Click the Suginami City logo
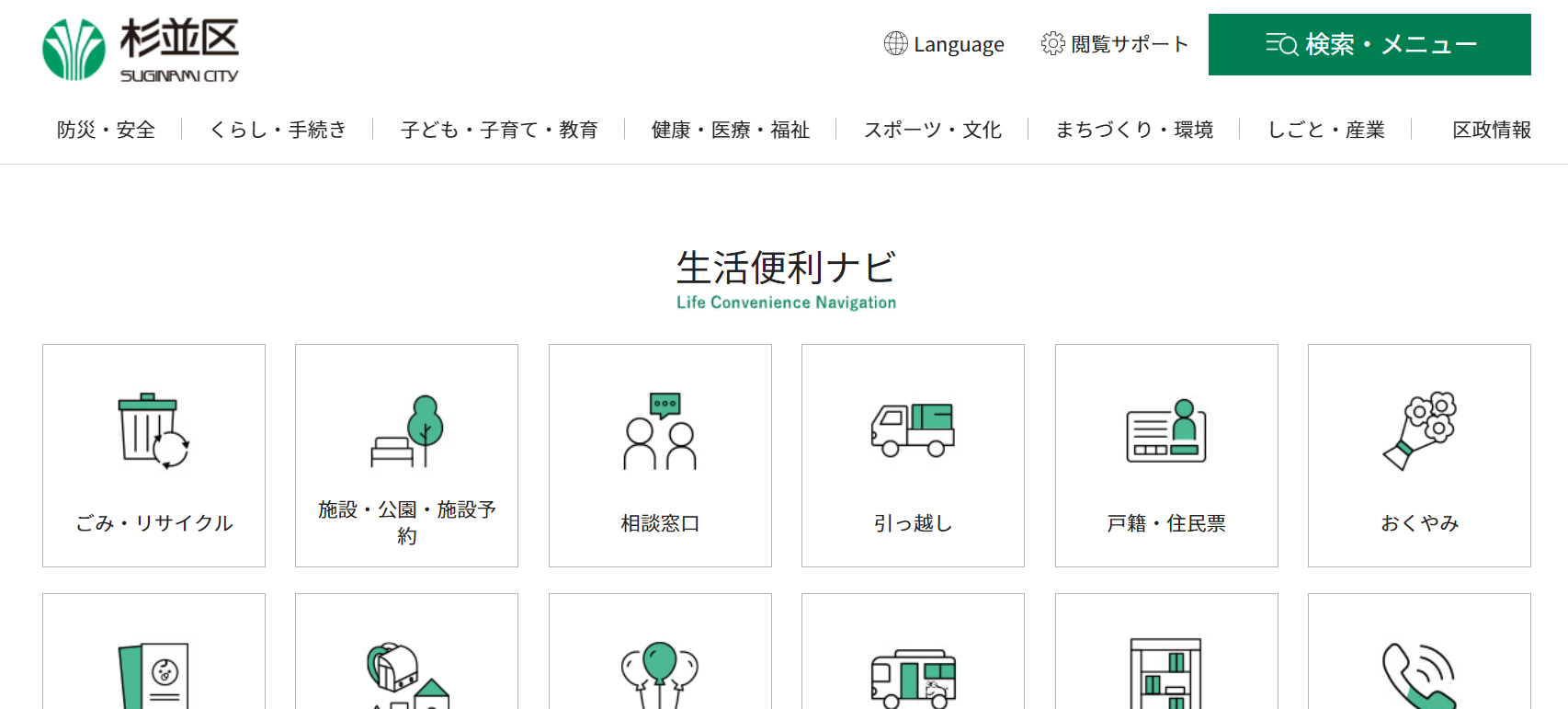The image size is (1568, 709). point(141,50)
